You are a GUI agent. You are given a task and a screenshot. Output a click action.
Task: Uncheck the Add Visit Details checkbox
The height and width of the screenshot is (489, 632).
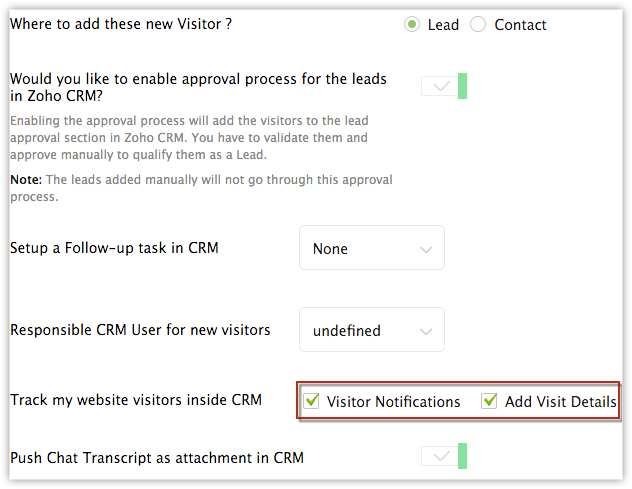490,401
